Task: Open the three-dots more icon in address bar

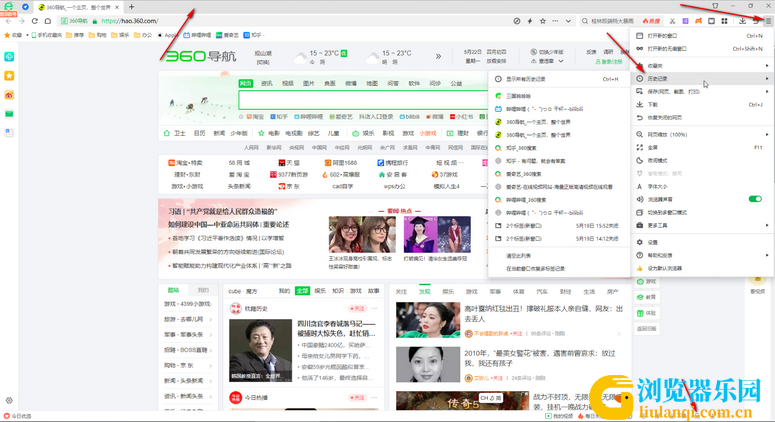Action: click(555, 21)
